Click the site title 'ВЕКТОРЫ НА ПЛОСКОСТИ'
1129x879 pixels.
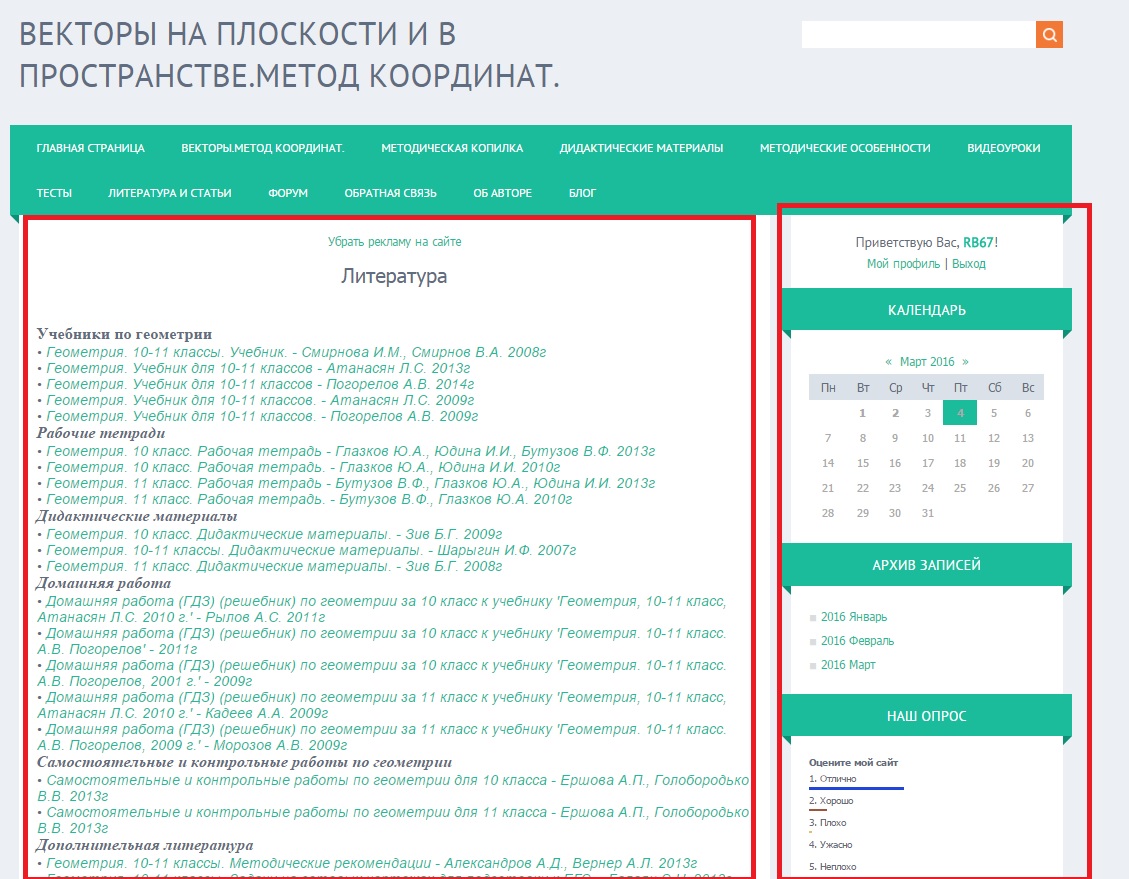coord(289,55)
